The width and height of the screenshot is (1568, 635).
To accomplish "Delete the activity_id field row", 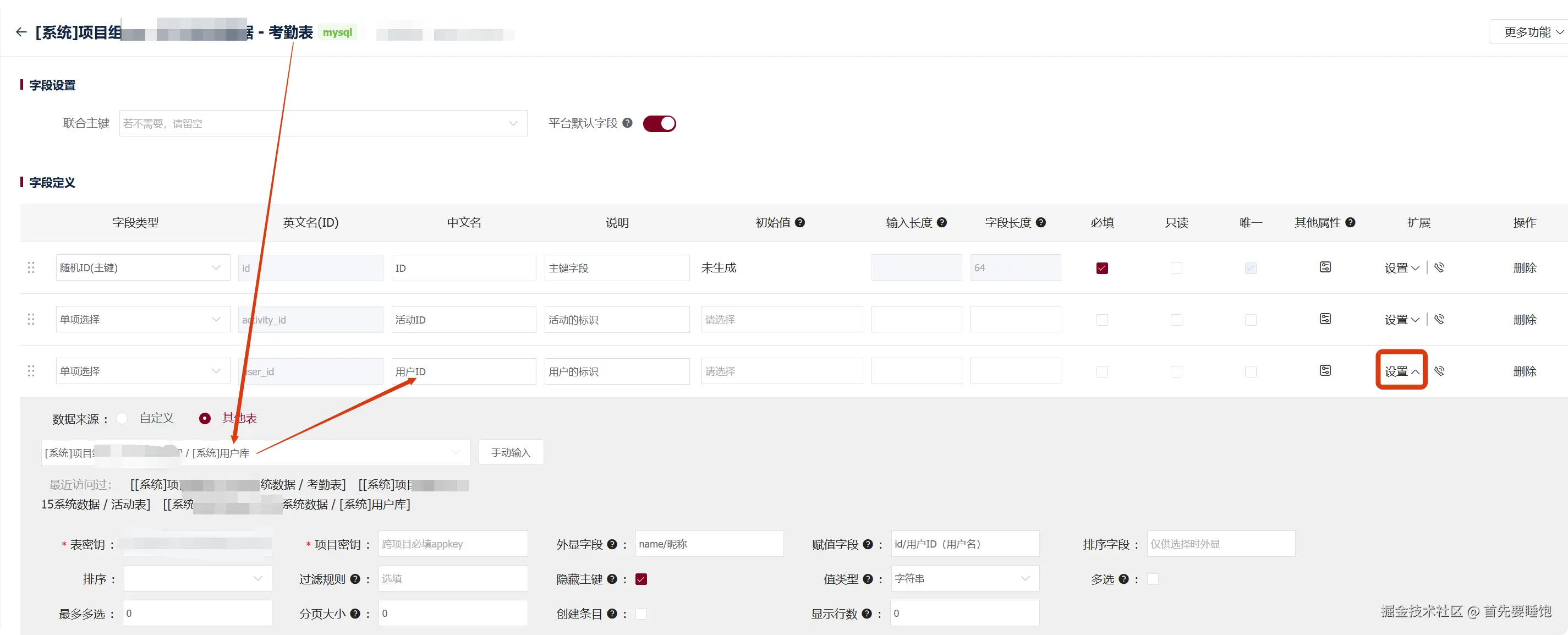I will point(1524,319).
